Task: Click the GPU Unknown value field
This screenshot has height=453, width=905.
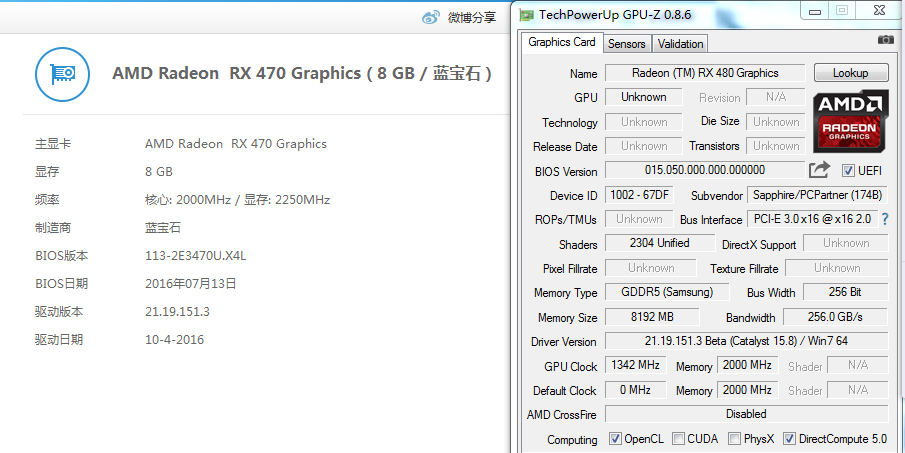Action: click(644, 97)
